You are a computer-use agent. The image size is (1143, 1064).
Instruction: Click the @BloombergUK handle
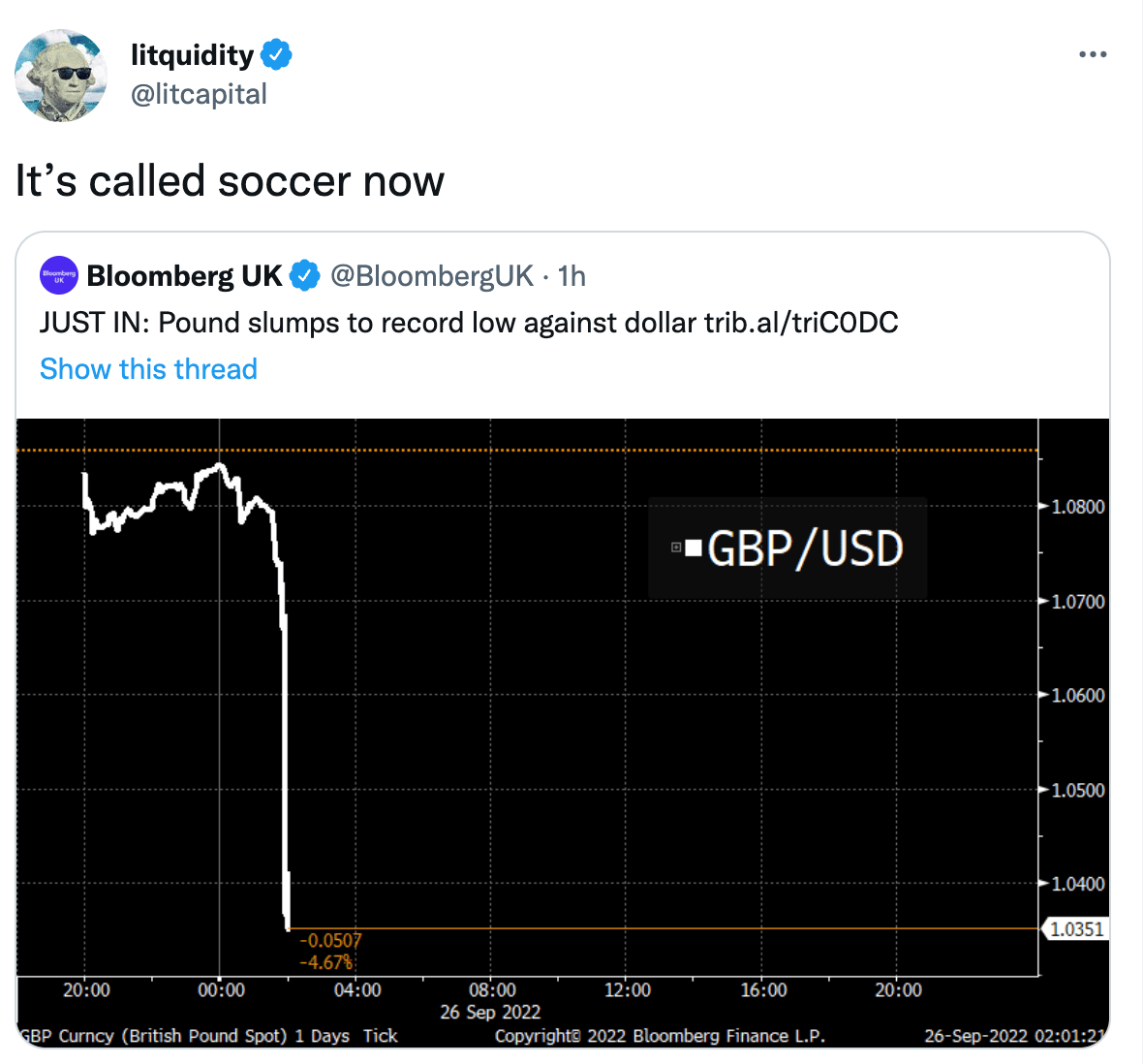coord(432,275)
